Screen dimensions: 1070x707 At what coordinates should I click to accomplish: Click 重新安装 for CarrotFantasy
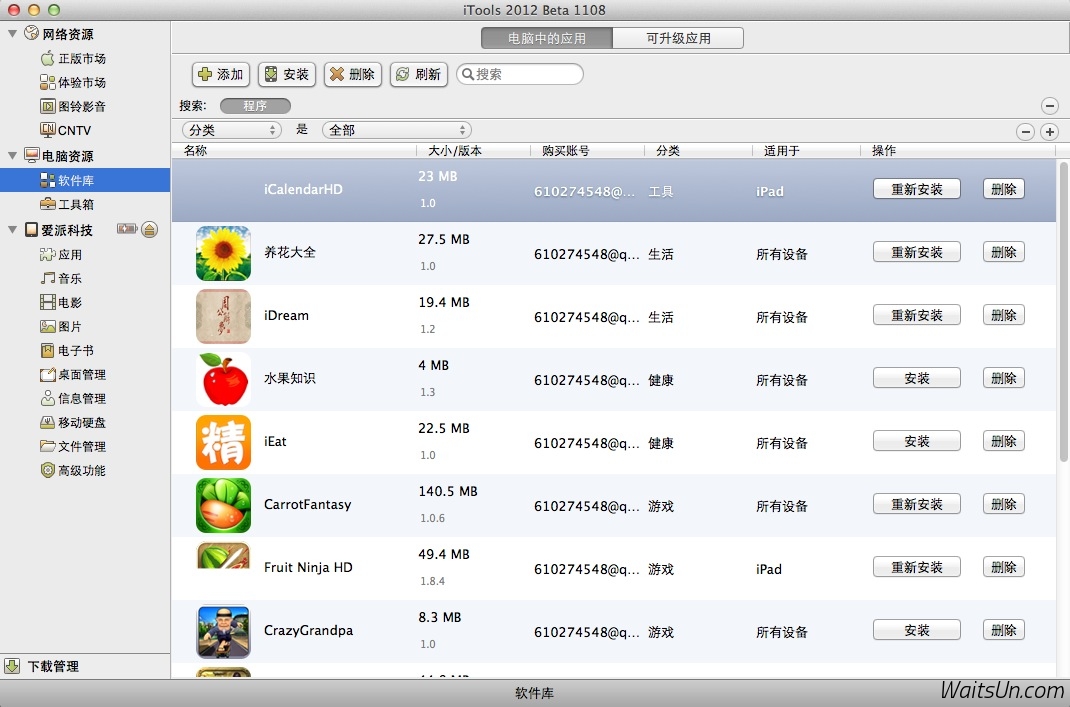tap(916, 505)
